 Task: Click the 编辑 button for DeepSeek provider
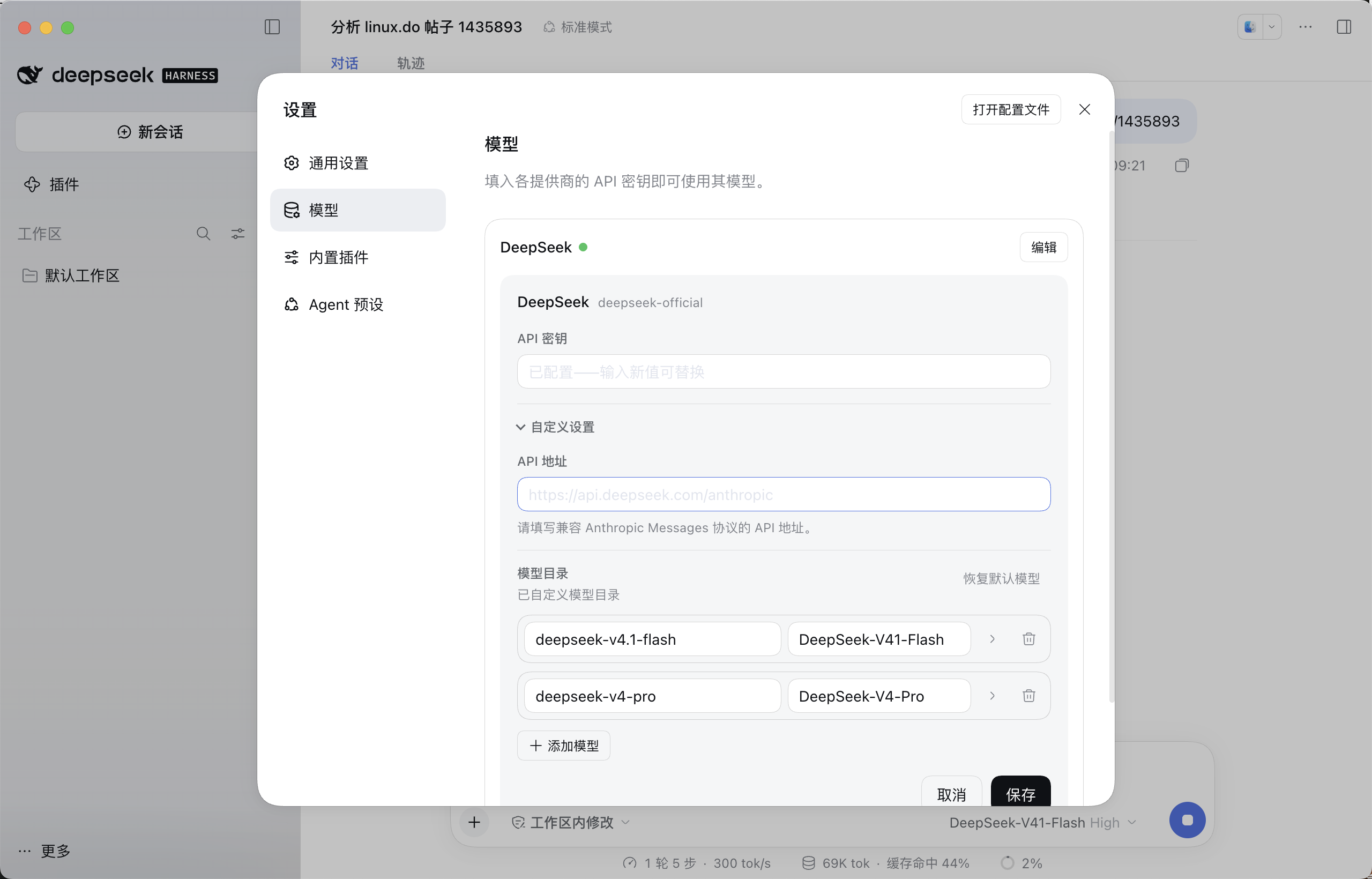pos(1043,247)
